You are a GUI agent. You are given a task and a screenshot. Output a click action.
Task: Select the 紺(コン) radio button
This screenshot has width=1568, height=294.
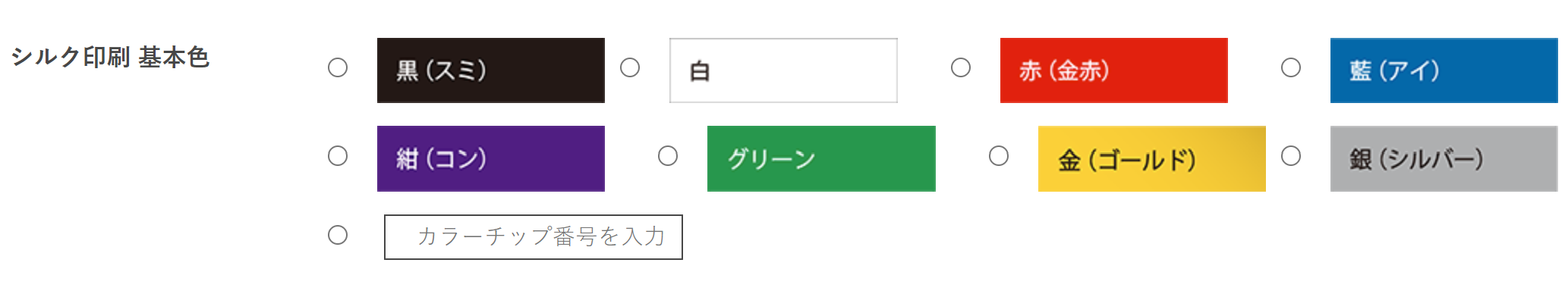[x=338, y=156]
